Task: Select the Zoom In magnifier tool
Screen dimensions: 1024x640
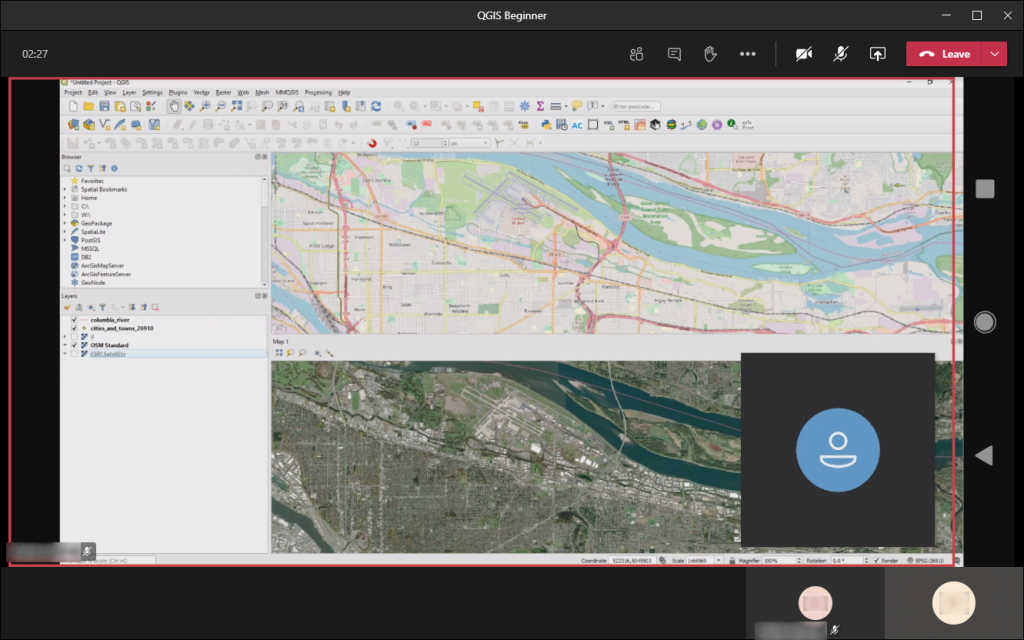Action: pyautogui.click(x=205, y=106)
